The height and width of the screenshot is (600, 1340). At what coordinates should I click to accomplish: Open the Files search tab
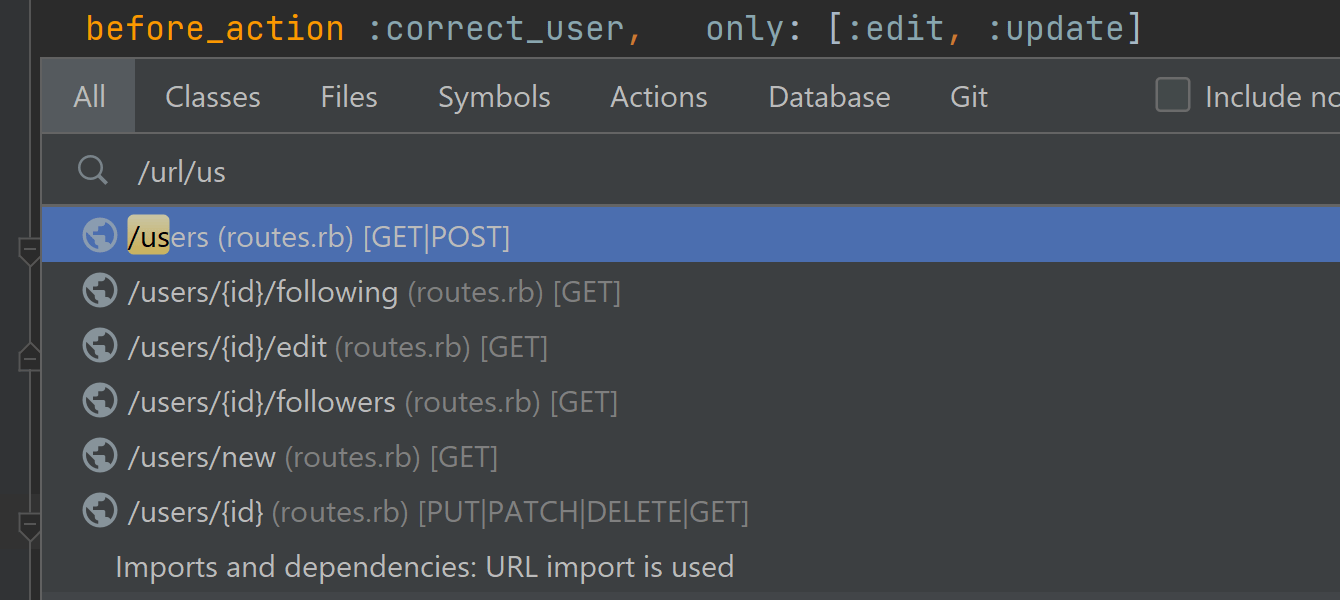point(349,97)
